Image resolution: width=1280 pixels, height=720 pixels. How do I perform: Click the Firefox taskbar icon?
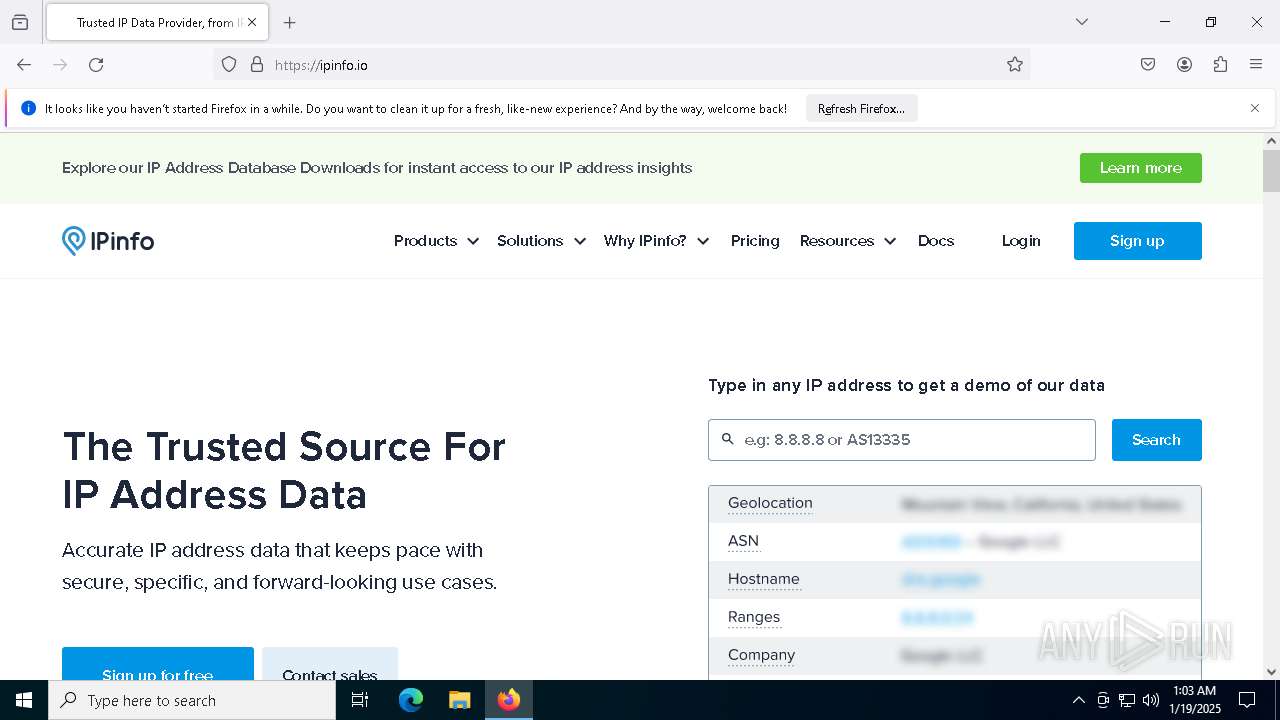tap(509, 700)
